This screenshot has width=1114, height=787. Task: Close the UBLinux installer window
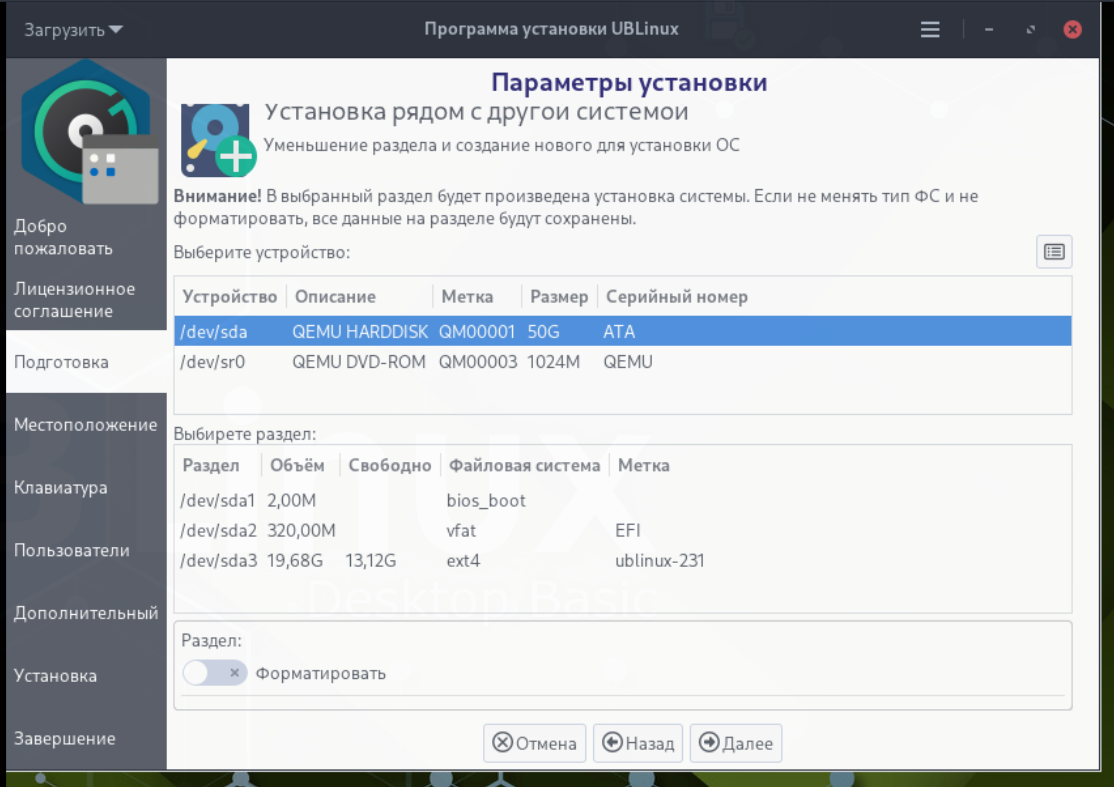point(1072,30)
